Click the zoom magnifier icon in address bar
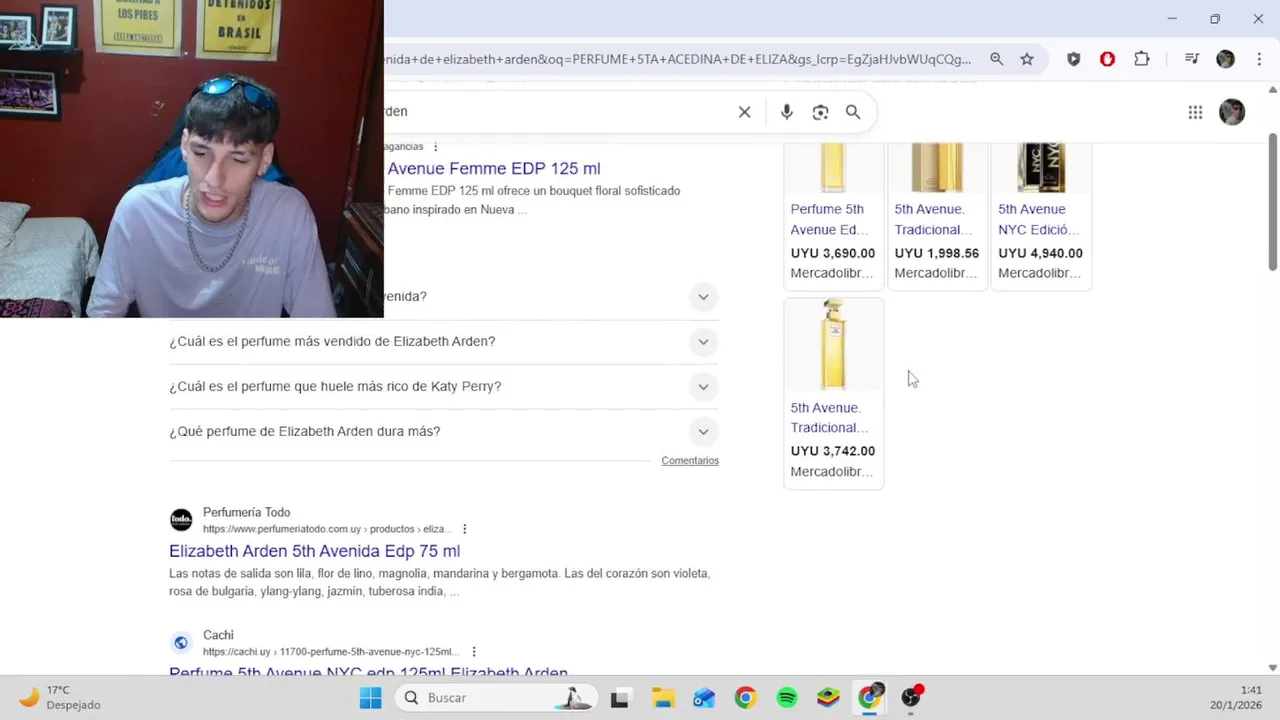The width and height of the screenshot is (1280, 720). 996,59
